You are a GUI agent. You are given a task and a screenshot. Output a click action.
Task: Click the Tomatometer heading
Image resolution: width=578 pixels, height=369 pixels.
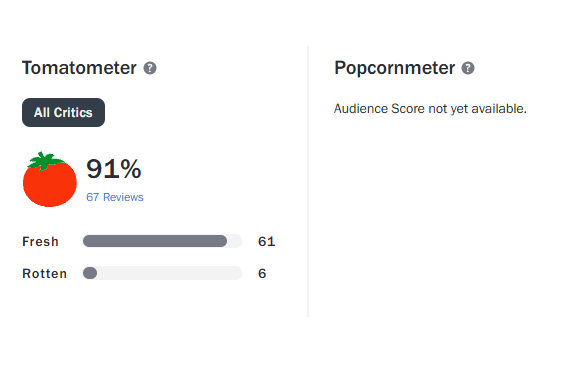coord(79,68)
